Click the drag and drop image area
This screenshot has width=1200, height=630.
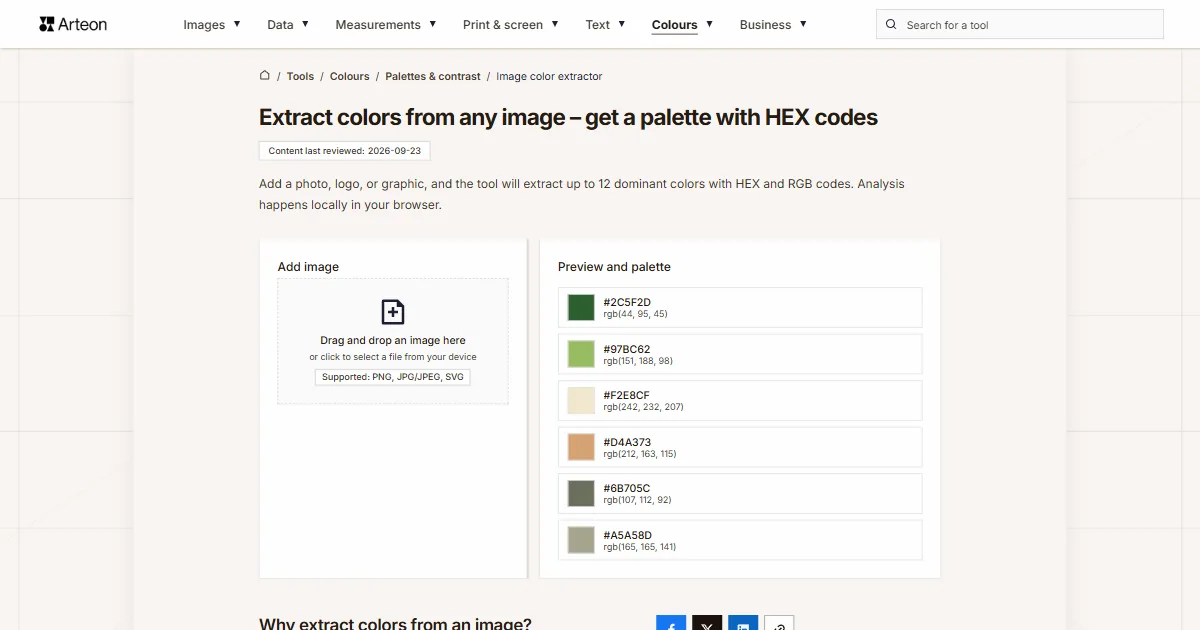coord(393,341)
